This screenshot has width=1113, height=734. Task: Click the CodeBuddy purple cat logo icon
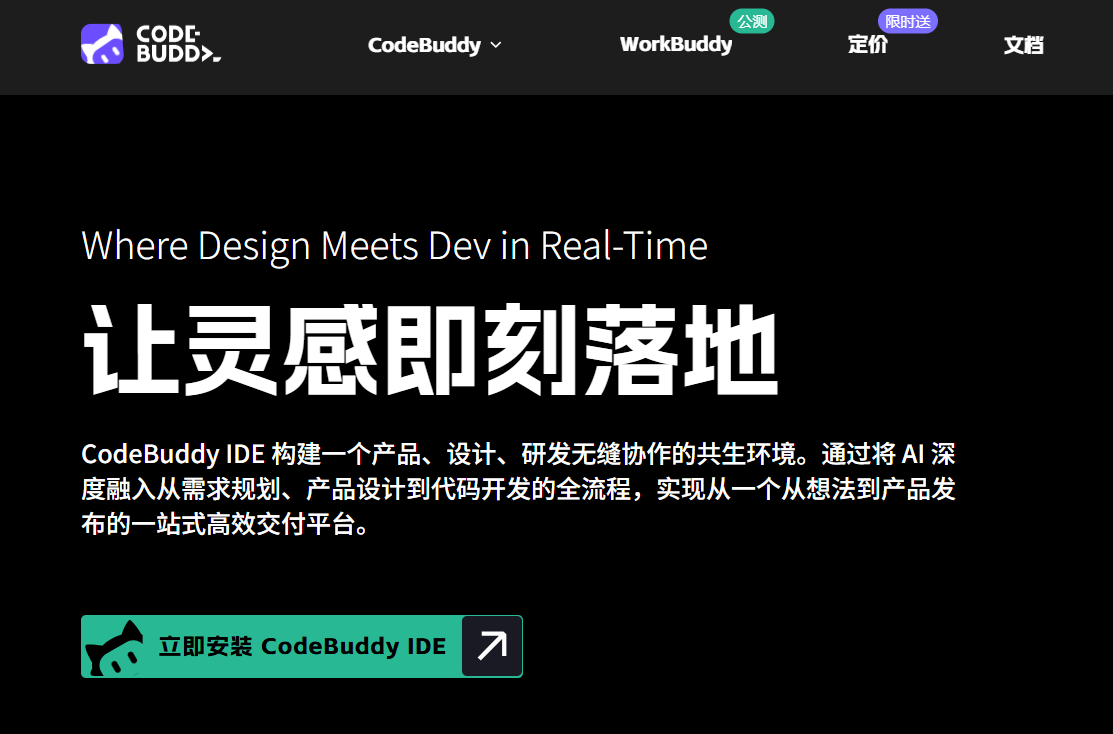pyautogui.click(x=102, y=44)
